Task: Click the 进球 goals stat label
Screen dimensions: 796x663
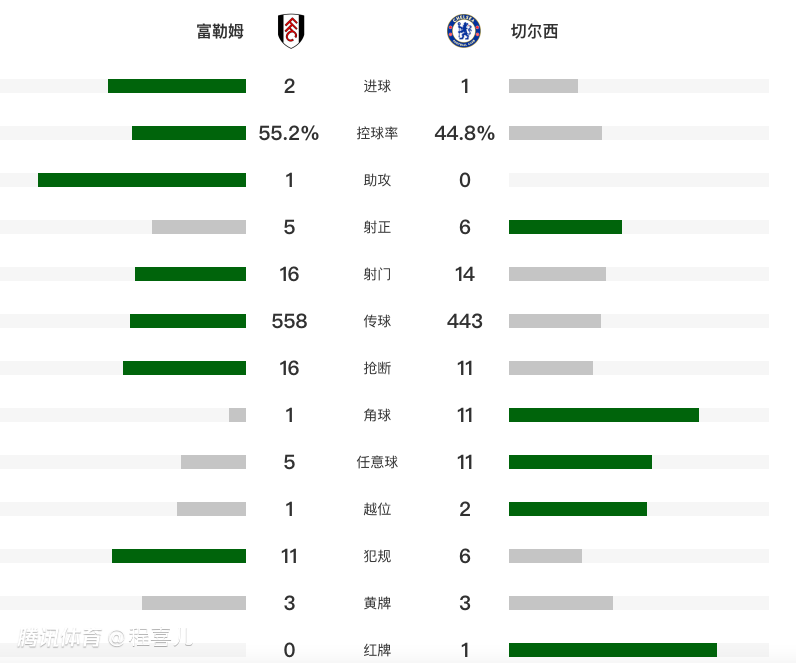Action: [377, 86]
